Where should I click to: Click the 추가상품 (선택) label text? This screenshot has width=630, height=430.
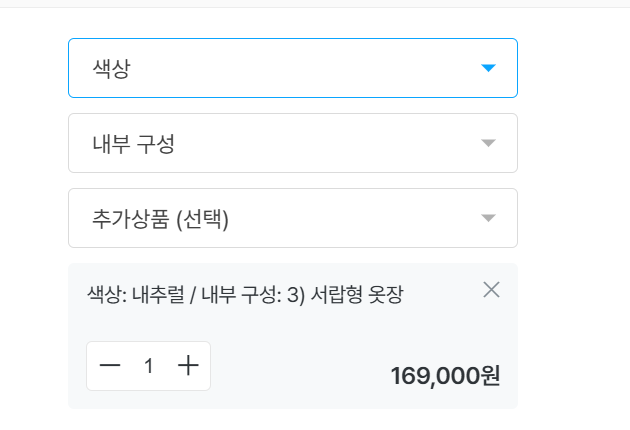160,219
